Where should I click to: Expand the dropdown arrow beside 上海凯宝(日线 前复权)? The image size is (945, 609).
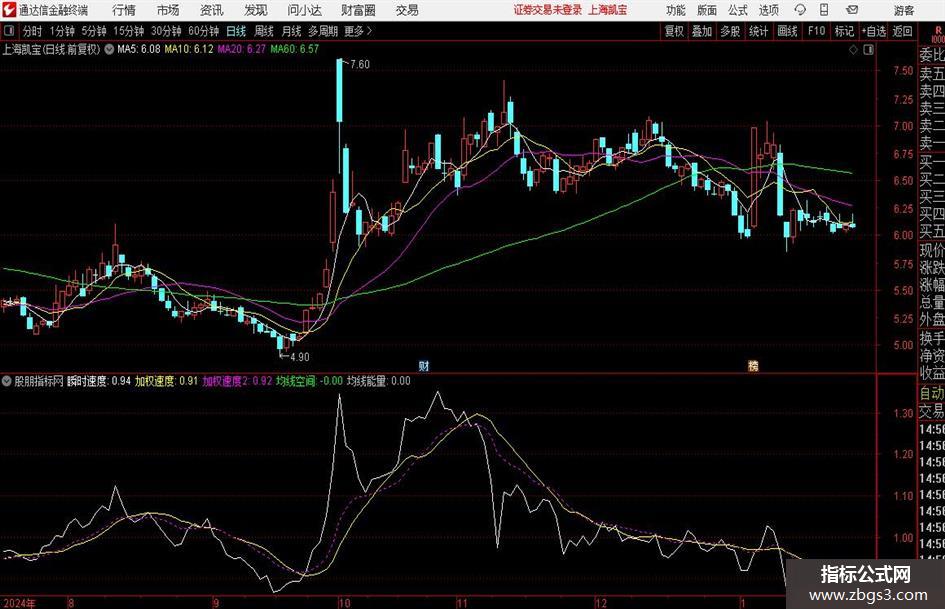tap(109, 49)
